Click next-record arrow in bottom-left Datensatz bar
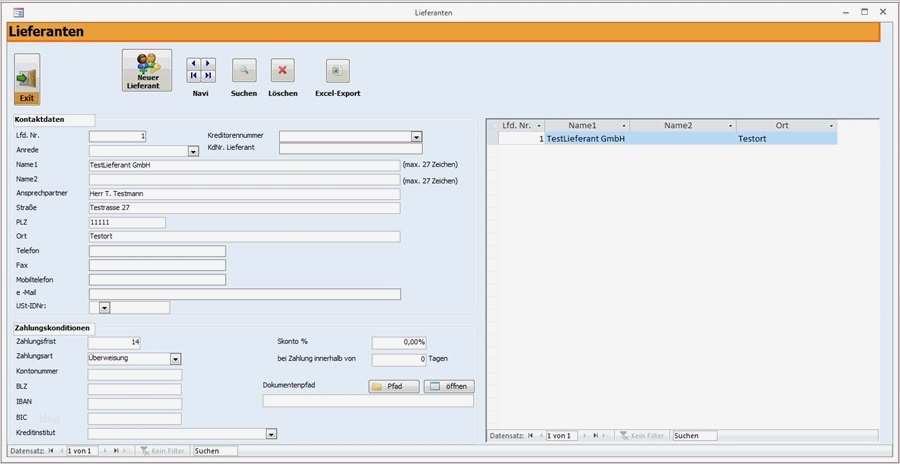 (x=104, y=451)
